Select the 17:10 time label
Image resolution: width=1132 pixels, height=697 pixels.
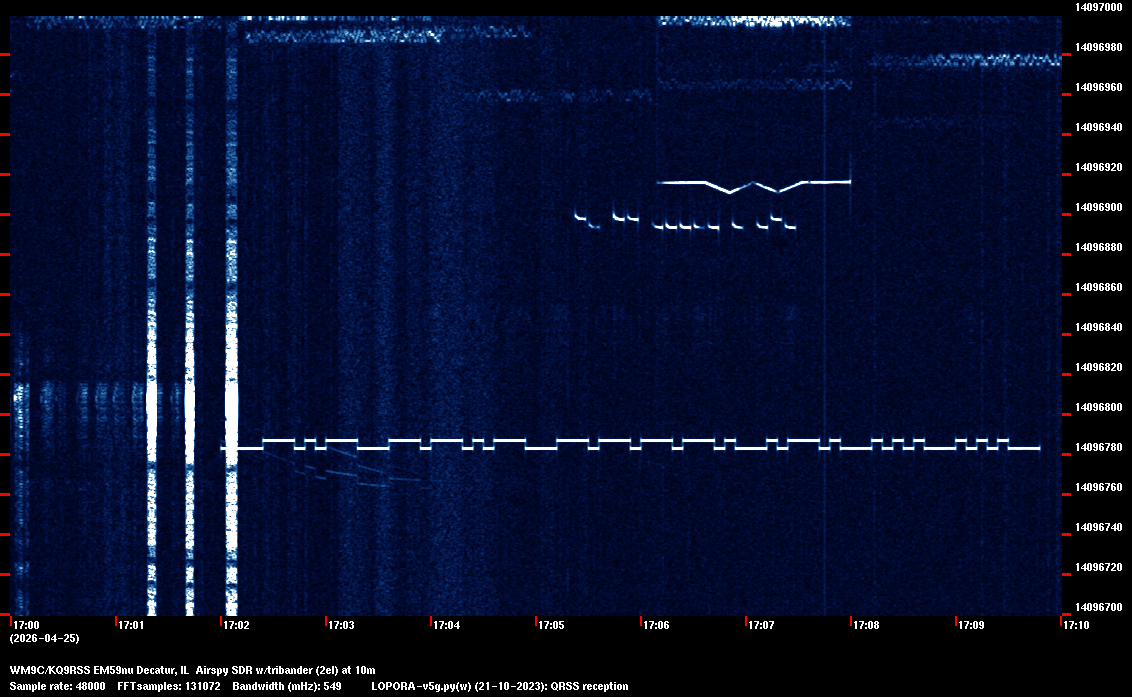(x=1076, y=625)
